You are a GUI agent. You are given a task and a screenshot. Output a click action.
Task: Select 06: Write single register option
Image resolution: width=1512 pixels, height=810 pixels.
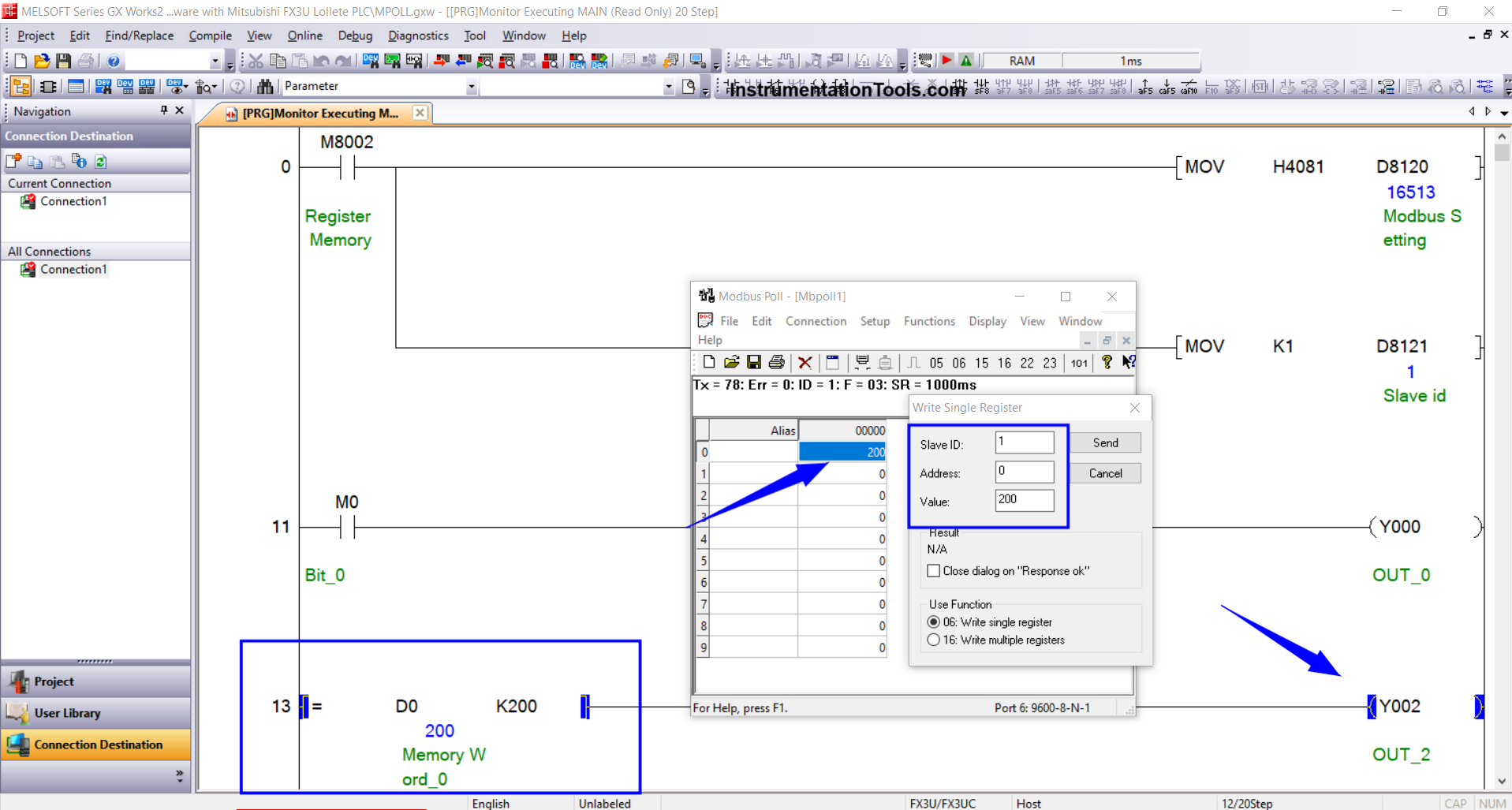point(934,622)
